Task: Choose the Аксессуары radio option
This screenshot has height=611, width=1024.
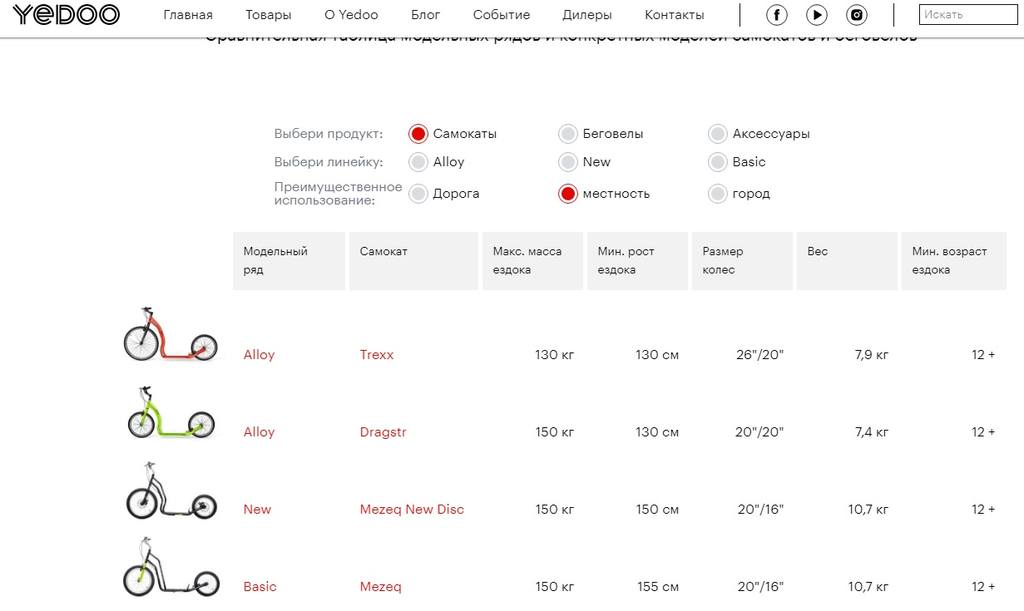Action: click(717, 134)
